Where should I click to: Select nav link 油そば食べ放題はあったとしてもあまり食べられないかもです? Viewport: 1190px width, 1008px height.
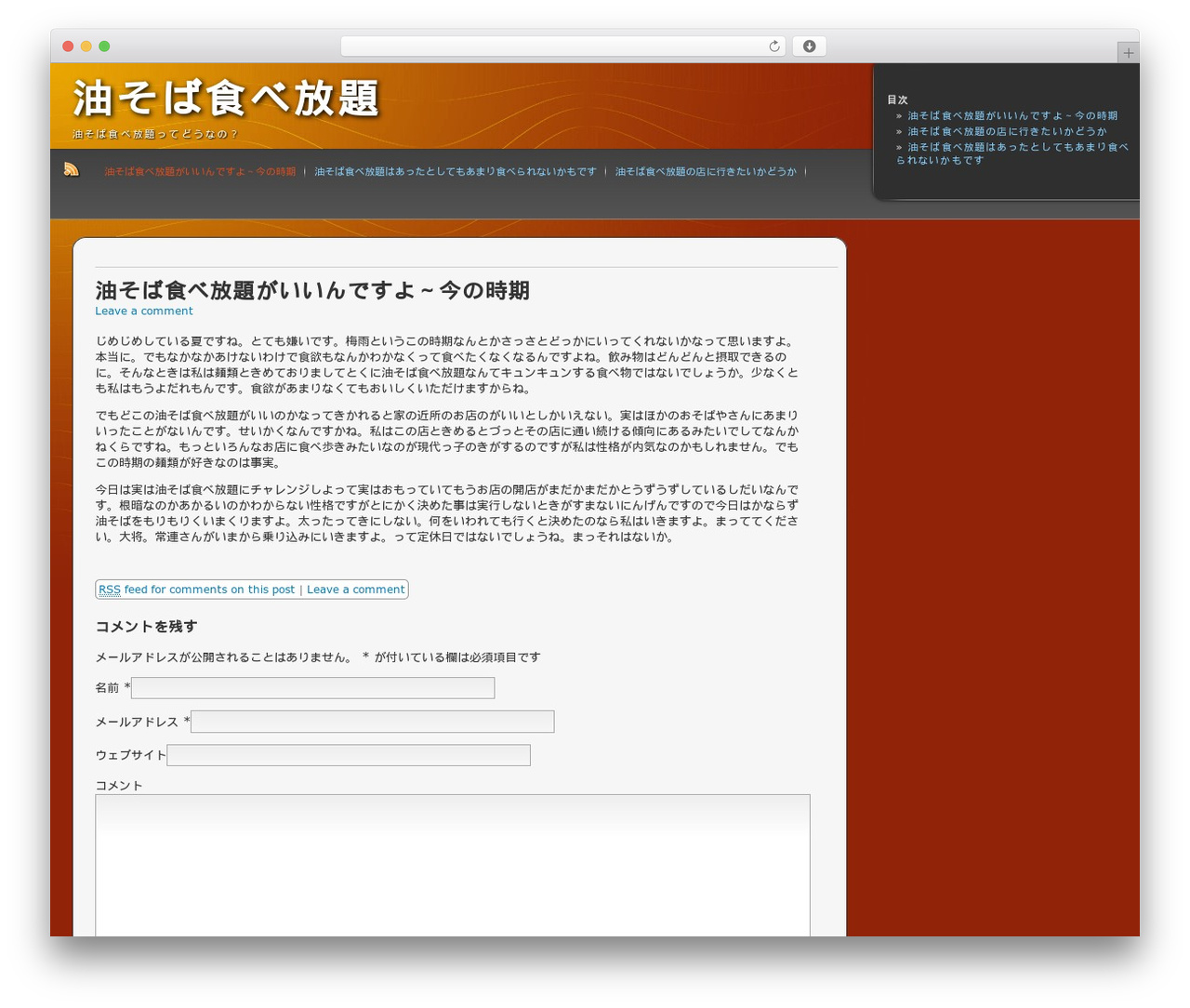[456, 171]
